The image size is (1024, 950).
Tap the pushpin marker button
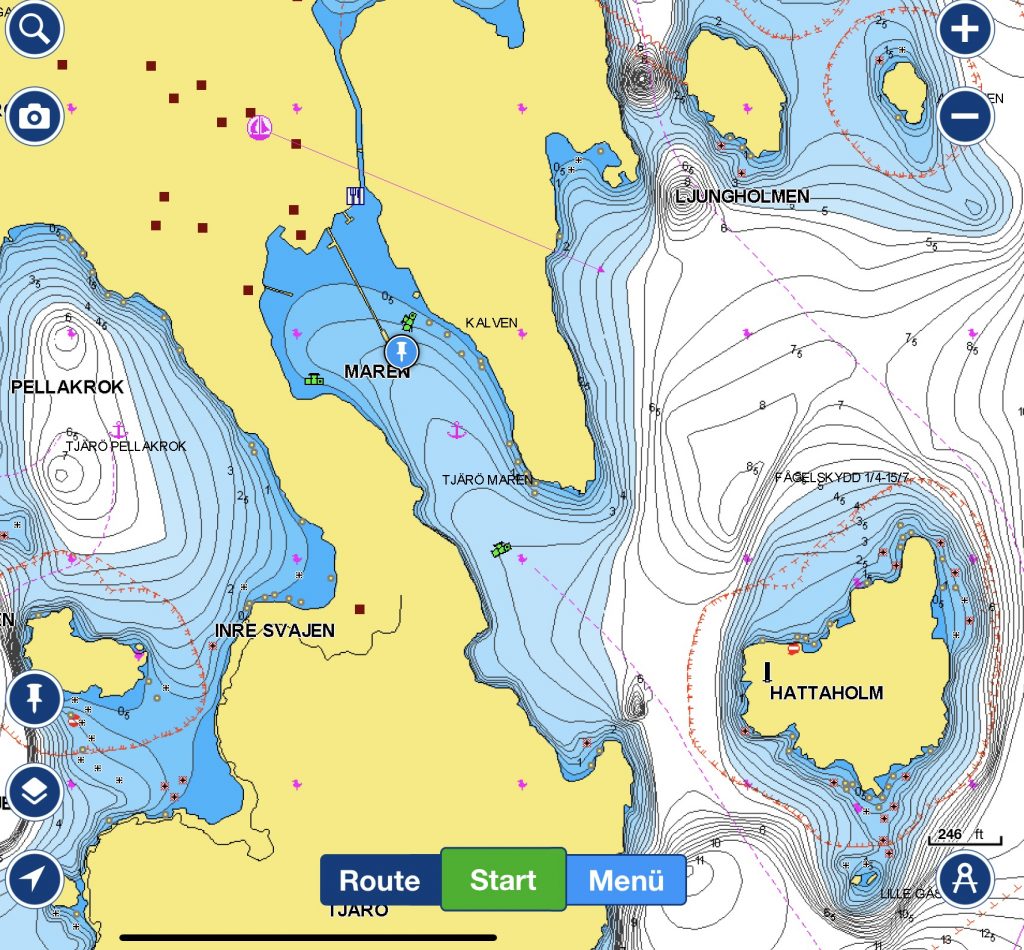tap(35, 698)
